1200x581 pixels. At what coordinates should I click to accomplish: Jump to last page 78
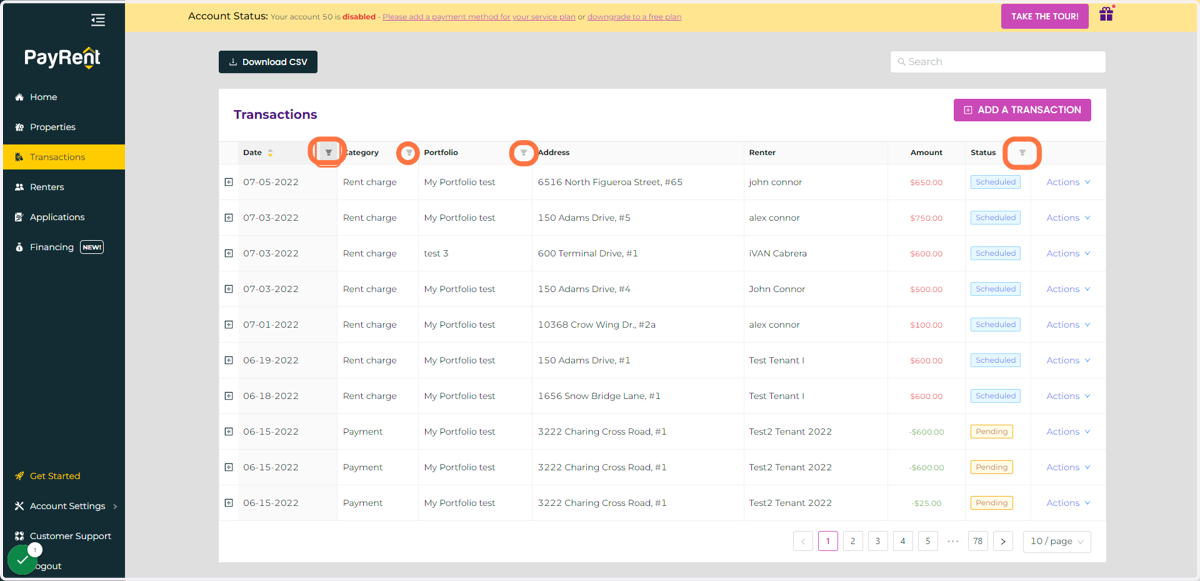[x=978, y=541]
